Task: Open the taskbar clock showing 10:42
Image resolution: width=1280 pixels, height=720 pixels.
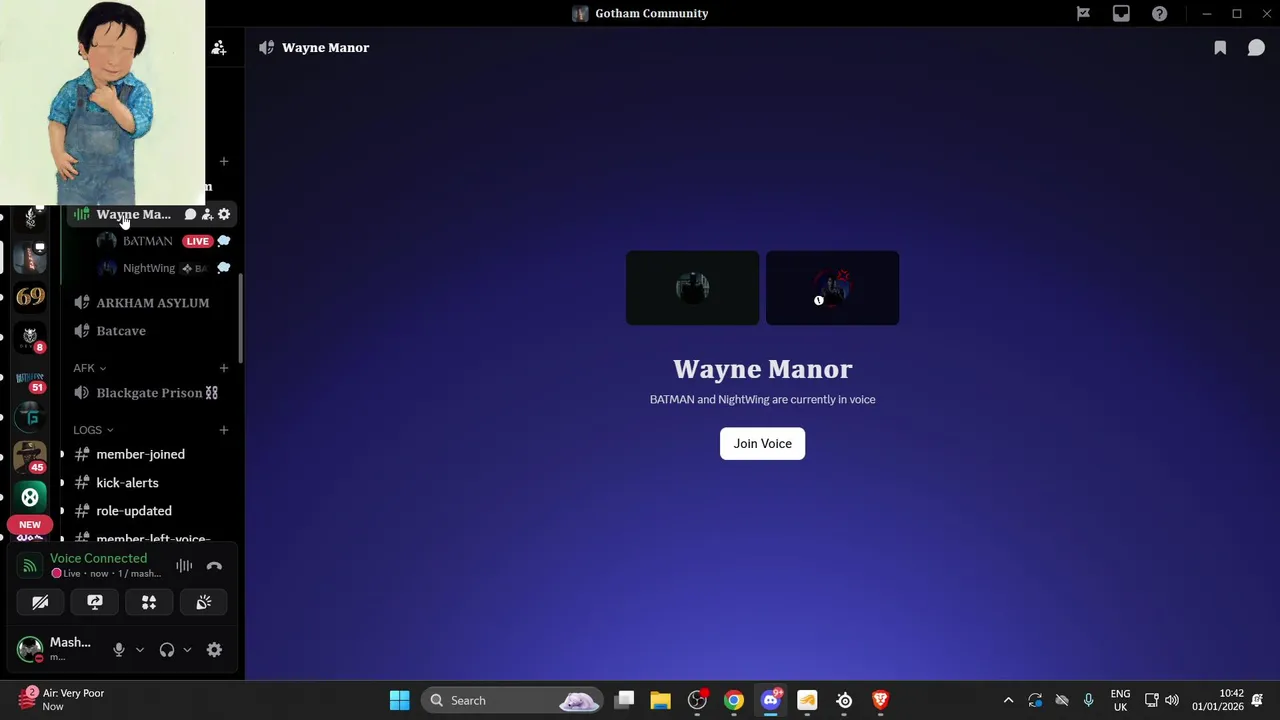Action: pos(1218,700)
